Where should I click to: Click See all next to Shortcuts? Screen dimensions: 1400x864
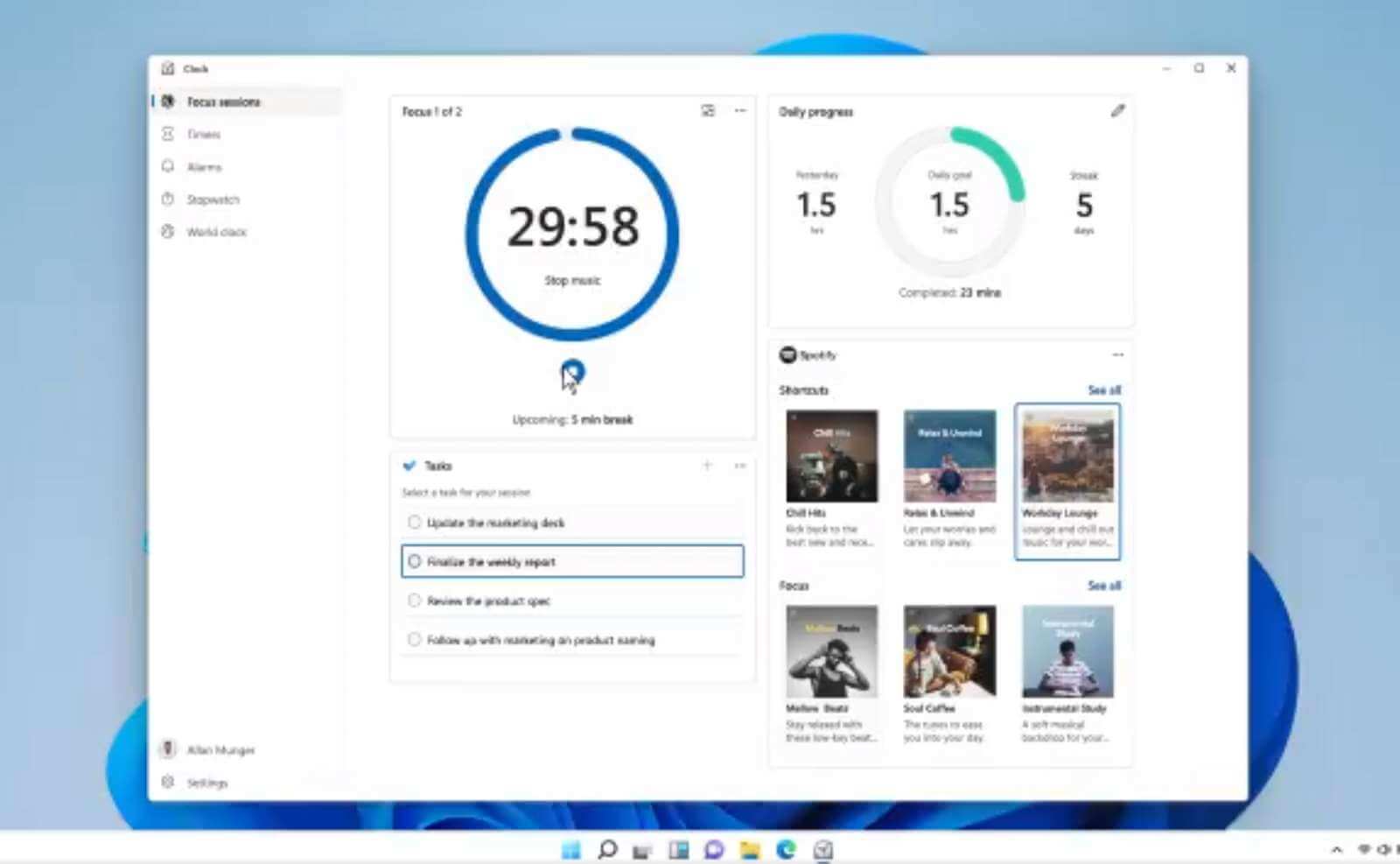click(1104, 390)
